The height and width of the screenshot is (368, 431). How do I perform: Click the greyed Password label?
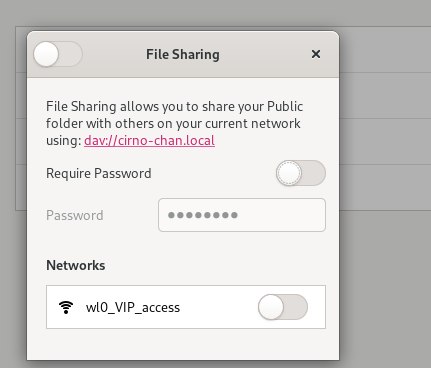75,215
